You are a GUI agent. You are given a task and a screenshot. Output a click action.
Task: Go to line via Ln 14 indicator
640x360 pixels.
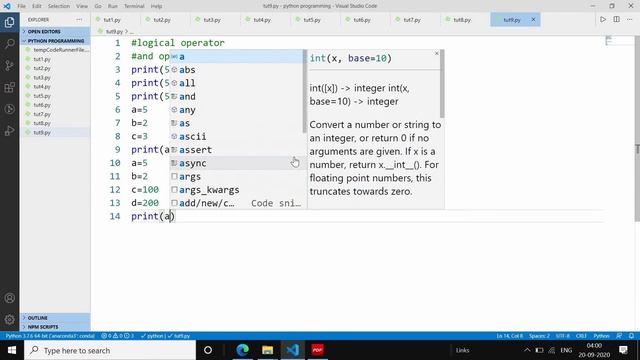[509, 336]
